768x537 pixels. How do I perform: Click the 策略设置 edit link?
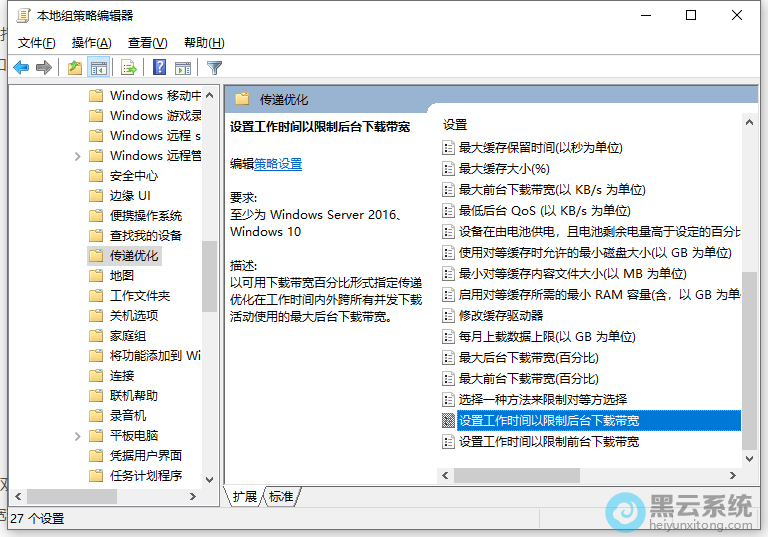pos(278,164)
